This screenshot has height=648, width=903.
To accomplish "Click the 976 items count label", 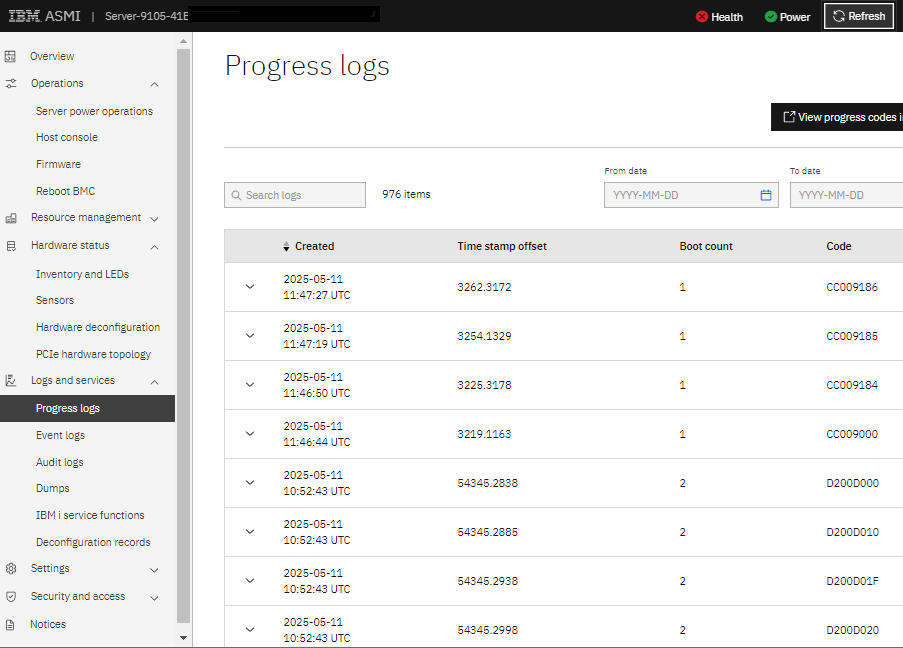I will pos(406,195).
